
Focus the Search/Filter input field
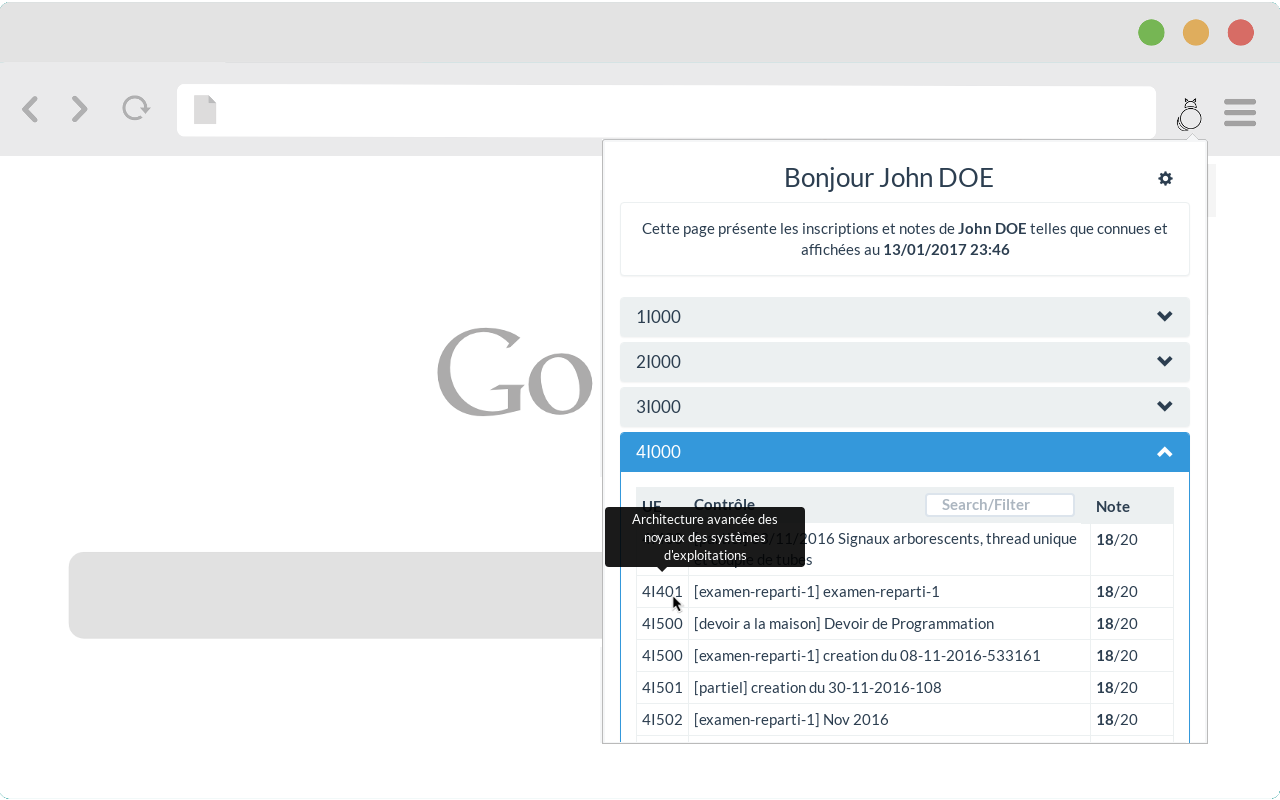coord(1000,505)
